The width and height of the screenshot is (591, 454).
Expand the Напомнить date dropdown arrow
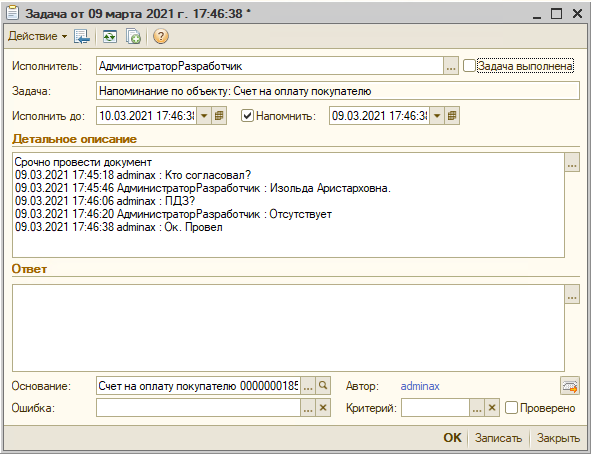tap(437, 116)
